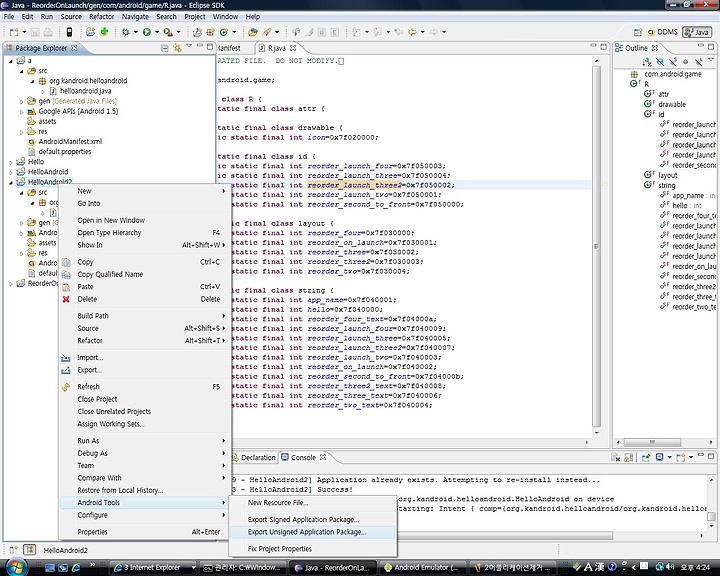Click the Last Edit Location yellow arrow
720x576 pixels.
pyautogui.click(x=412, y=32)
